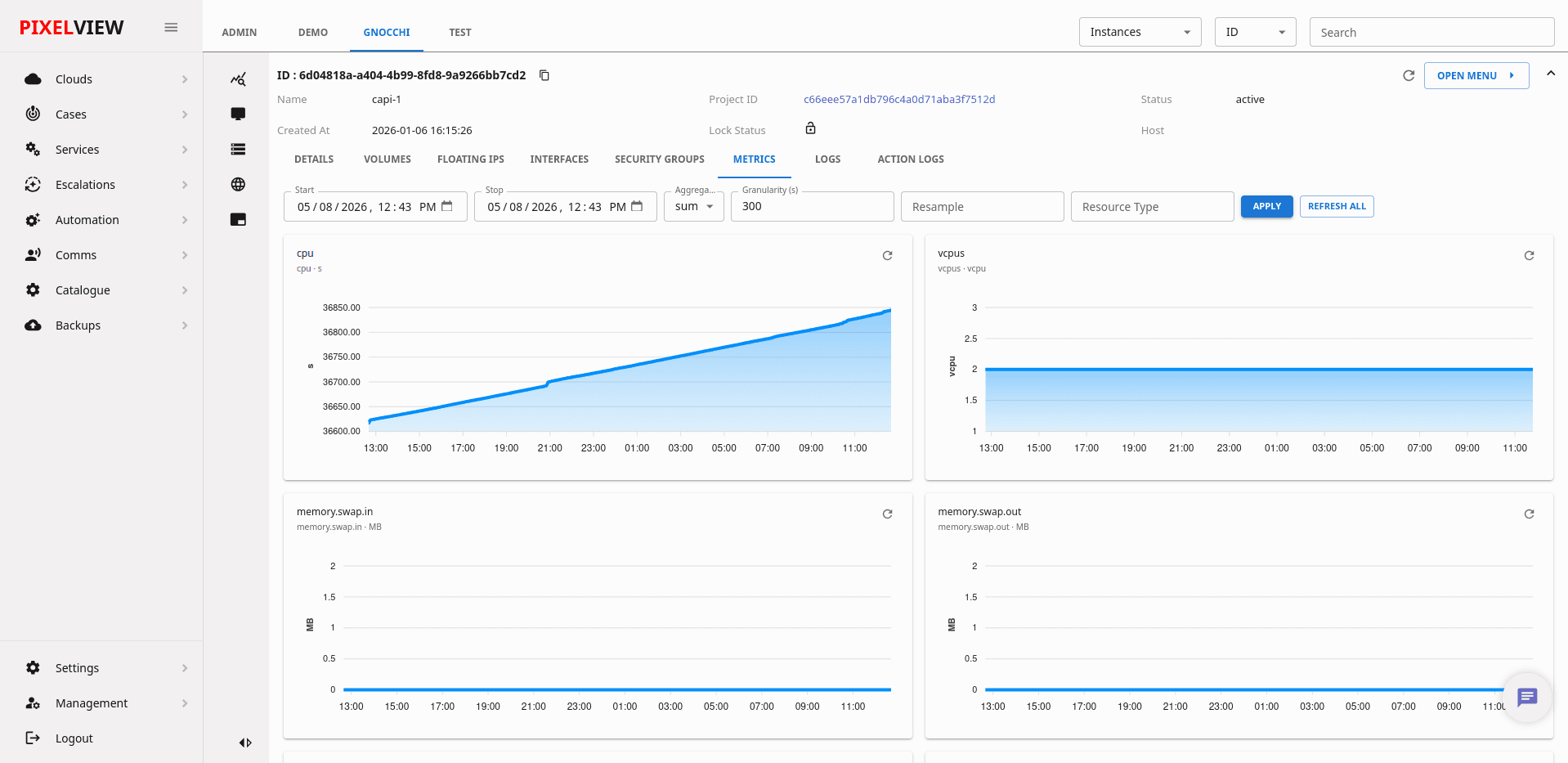The image size is (1568, 763).
Task: Open the Aggregation sum dropdown
Action: (693, 206)
